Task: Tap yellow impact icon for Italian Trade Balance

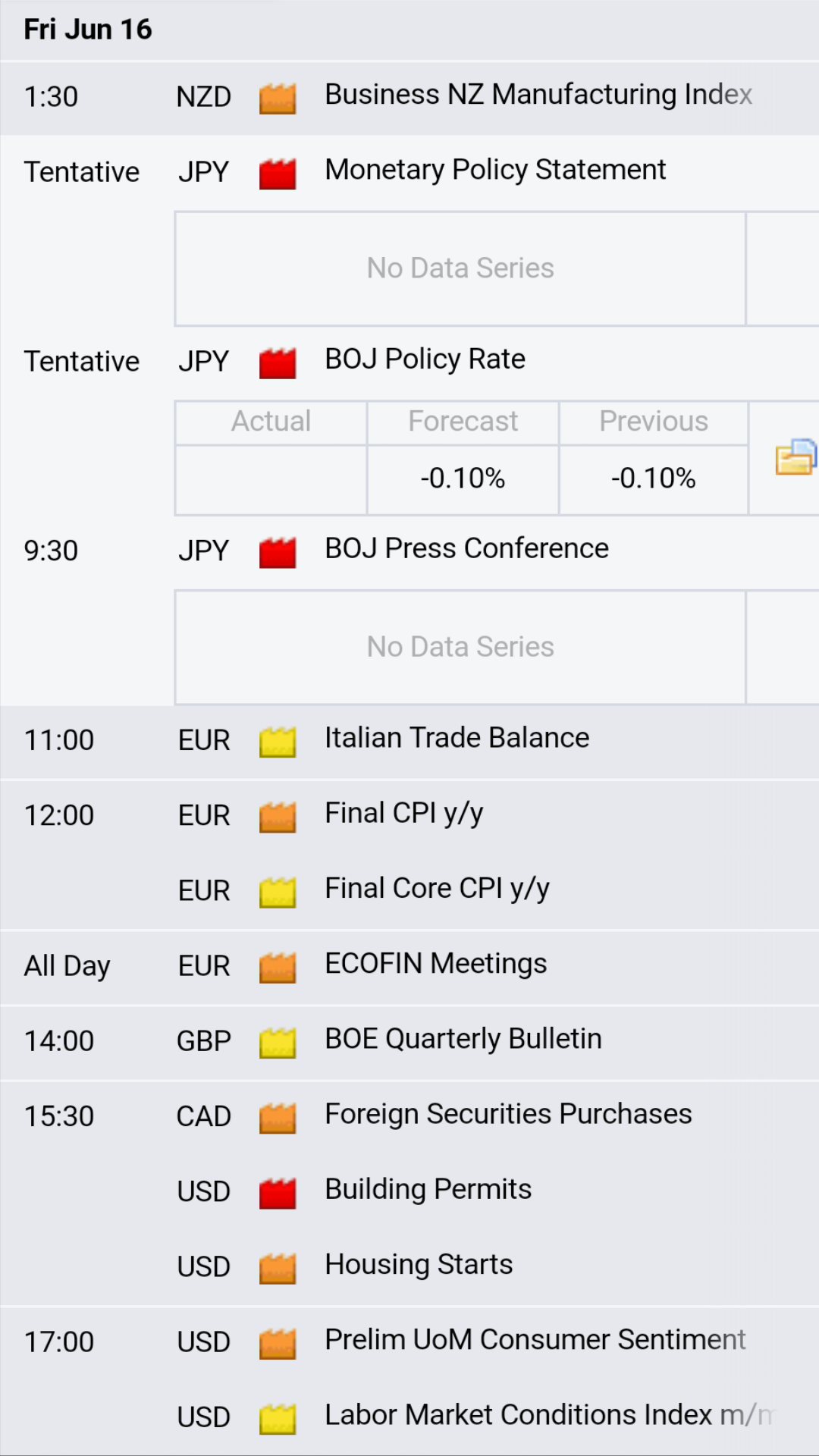Action: (x=278, y=742)
